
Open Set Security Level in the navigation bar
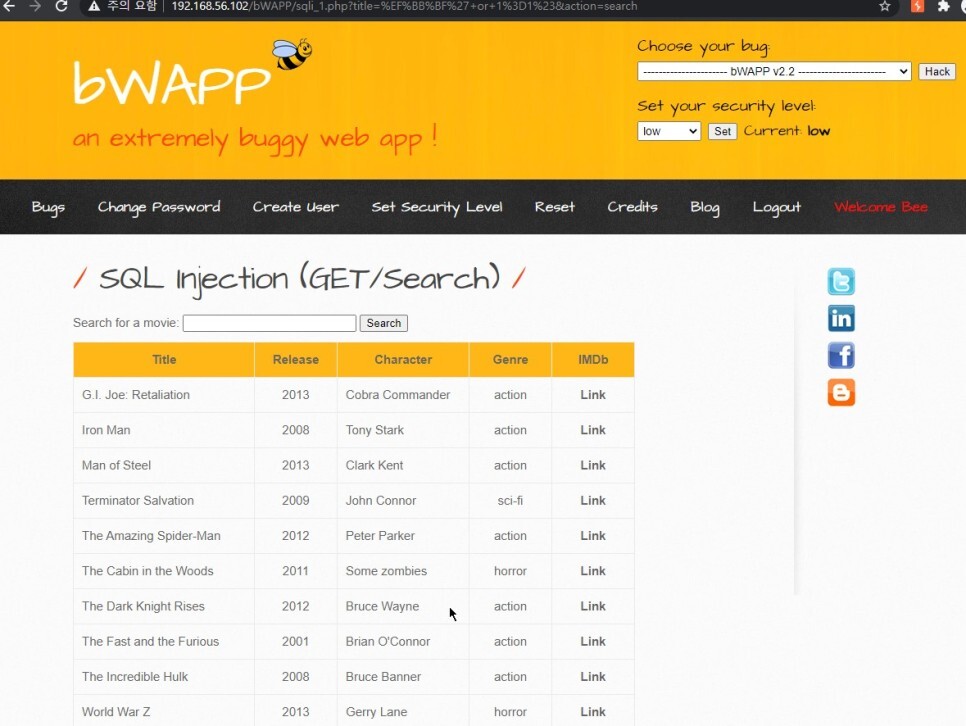point(437,207)
